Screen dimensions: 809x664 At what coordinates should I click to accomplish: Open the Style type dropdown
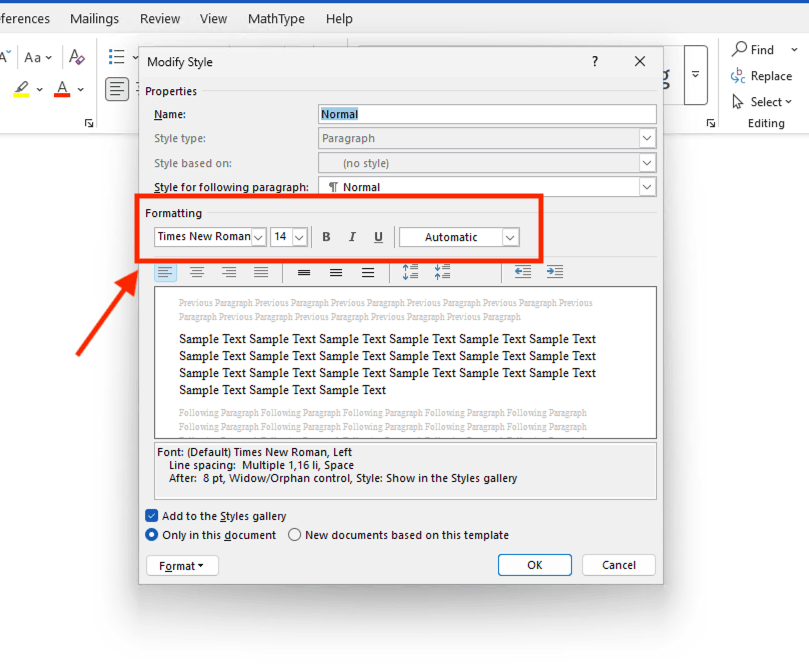click(646, 138)
